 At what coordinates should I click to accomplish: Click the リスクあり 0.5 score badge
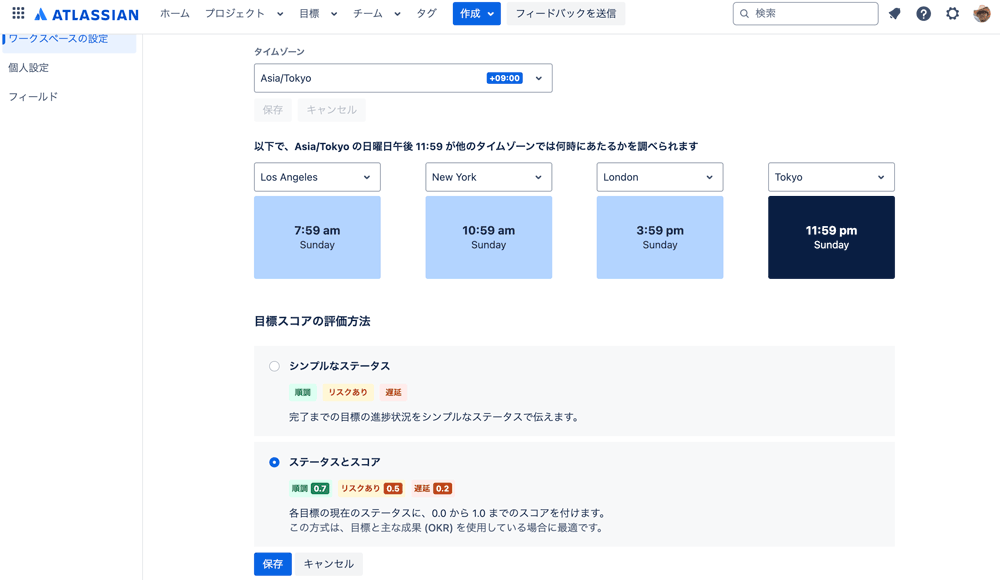pyautogui.click(x=371, y=489)
